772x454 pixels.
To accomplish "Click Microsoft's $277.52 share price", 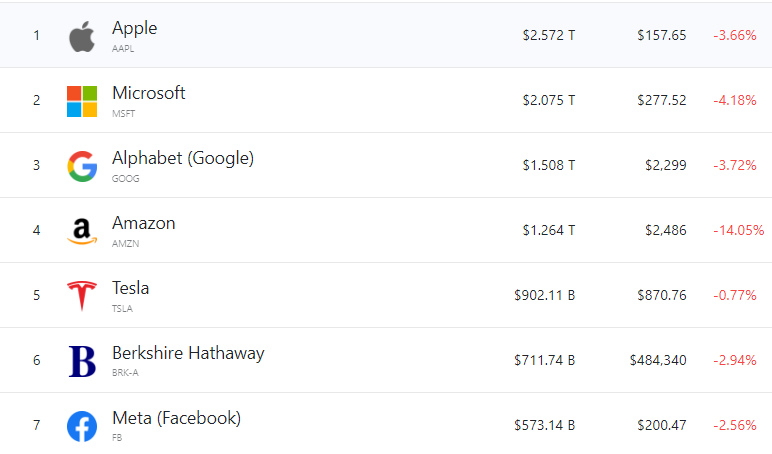I will coord(661,100).
